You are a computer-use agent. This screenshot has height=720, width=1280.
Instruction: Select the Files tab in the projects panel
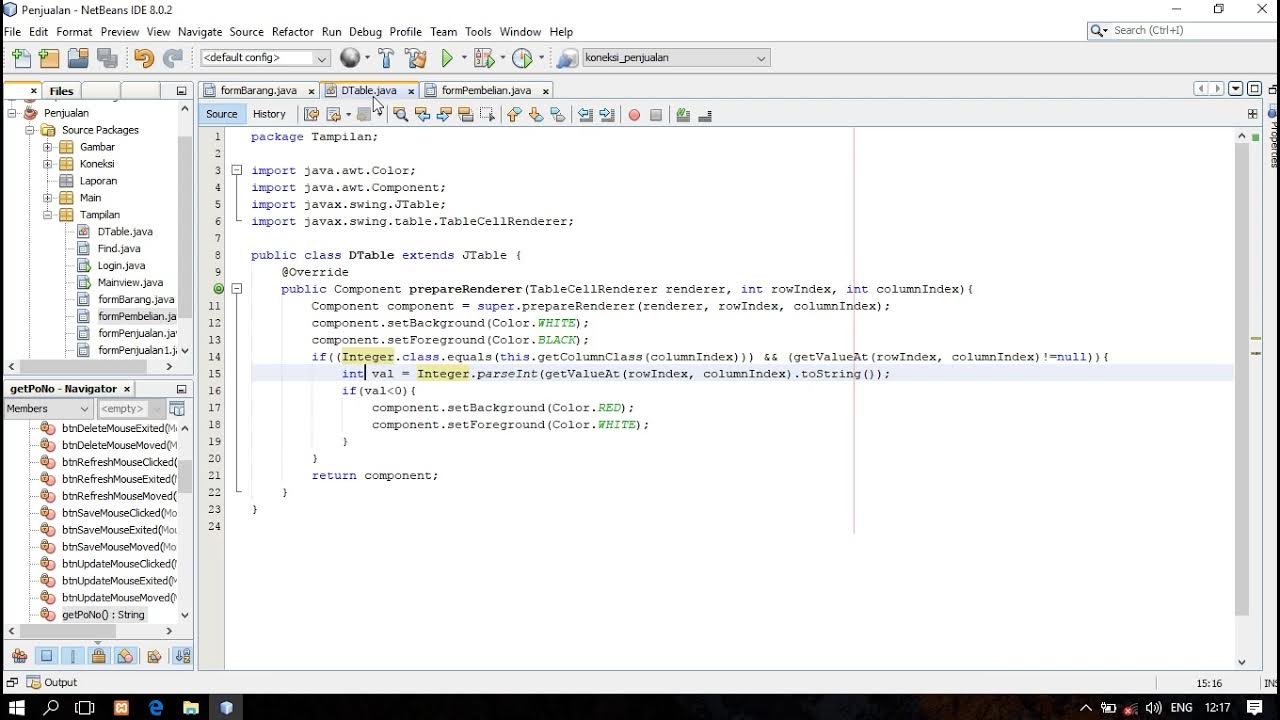(61, 91)
